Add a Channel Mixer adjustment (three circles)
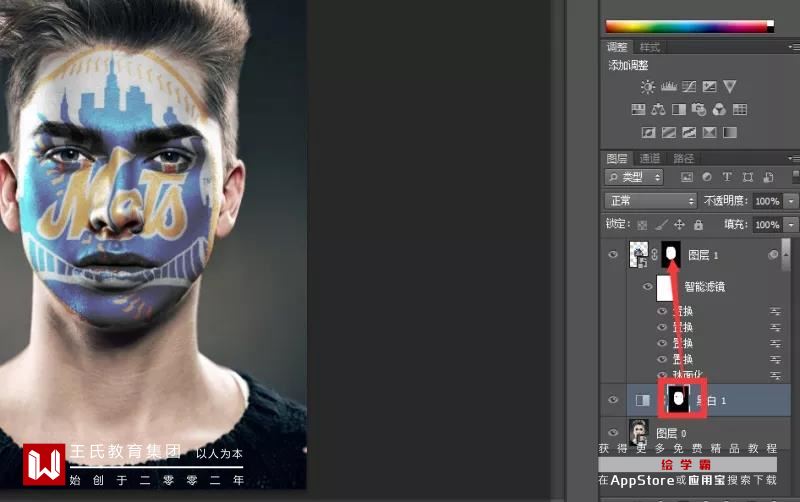This screenshot has height=502, width=800. coord(719,110)
